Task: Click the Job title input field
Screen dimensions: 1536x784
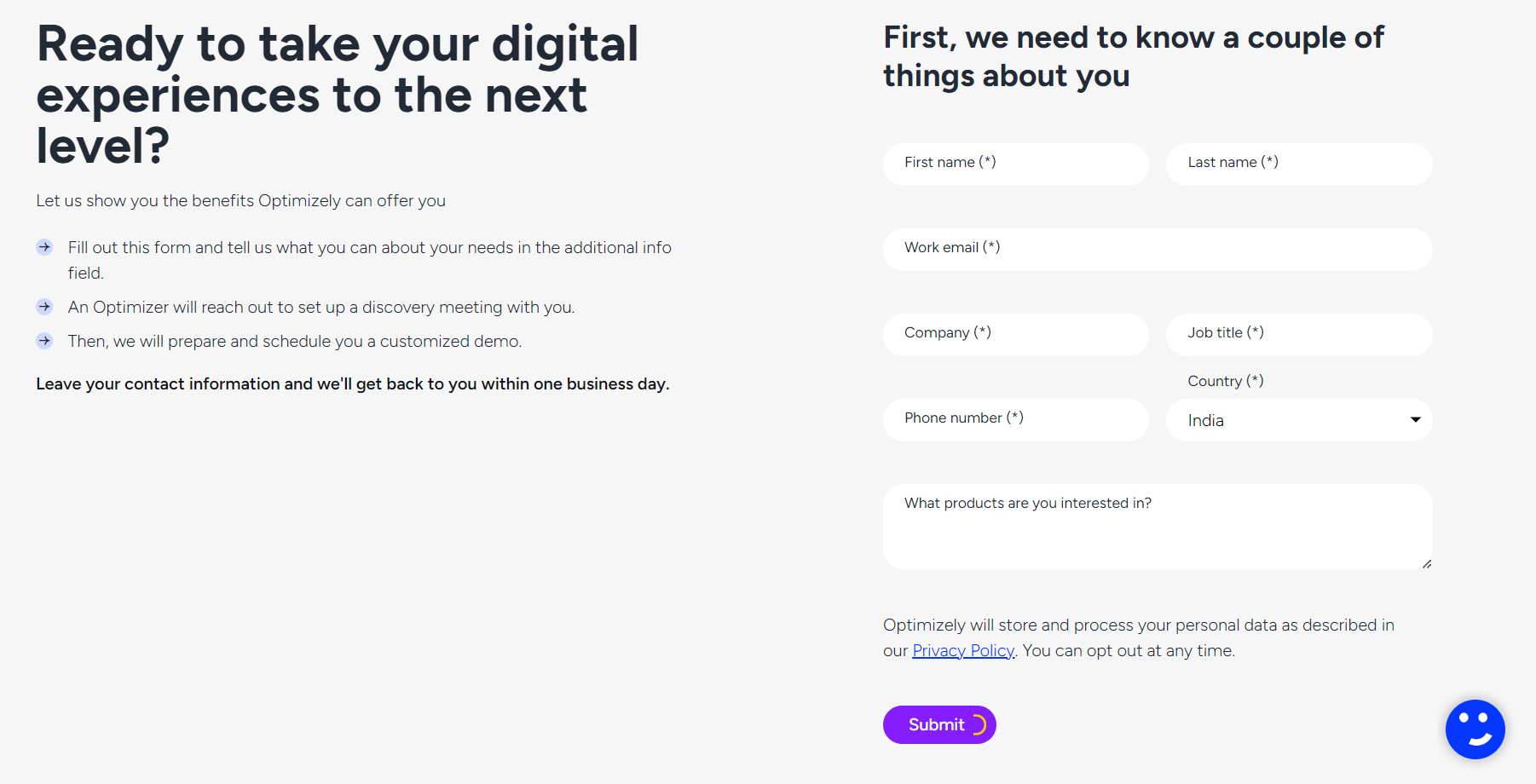Action: coord(1298,334)
